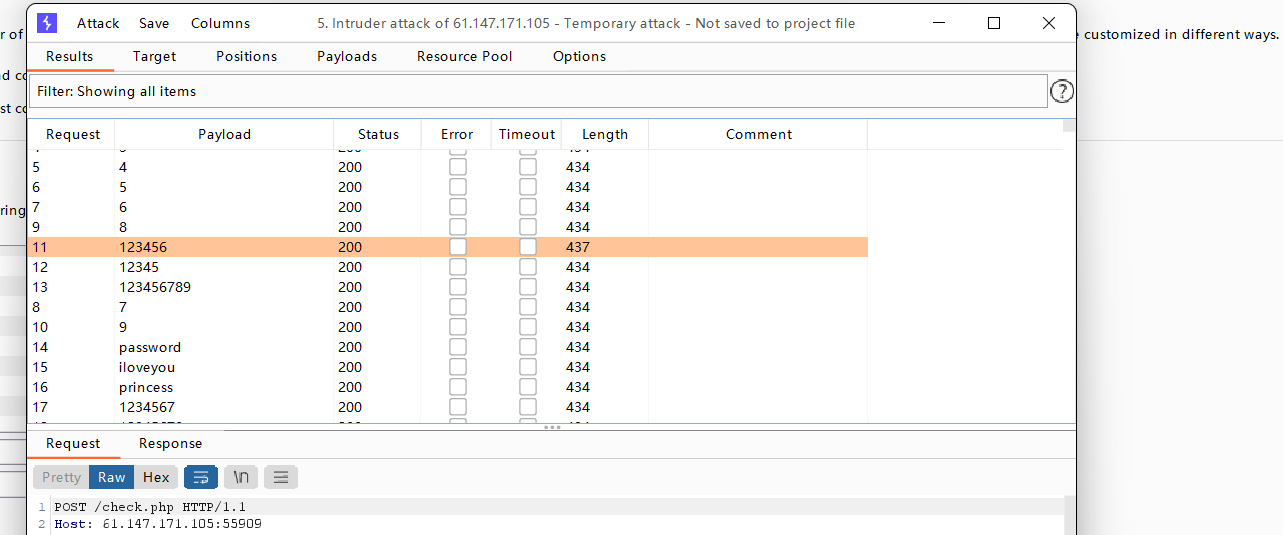Sort results by Length column header
Viewport: 1283px width, 535px height.
point(604,134)
